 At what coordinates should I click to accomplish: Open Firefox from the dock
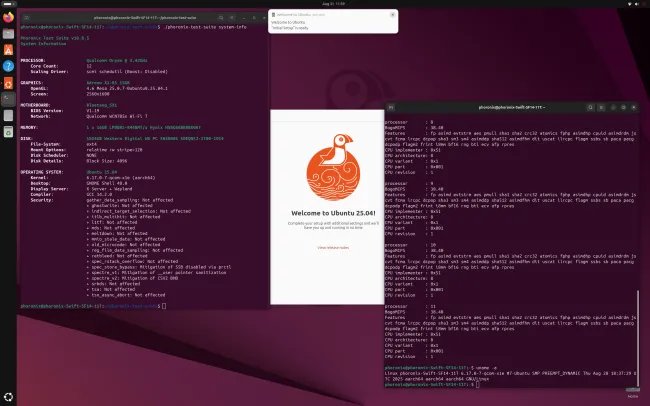(8, 16)
